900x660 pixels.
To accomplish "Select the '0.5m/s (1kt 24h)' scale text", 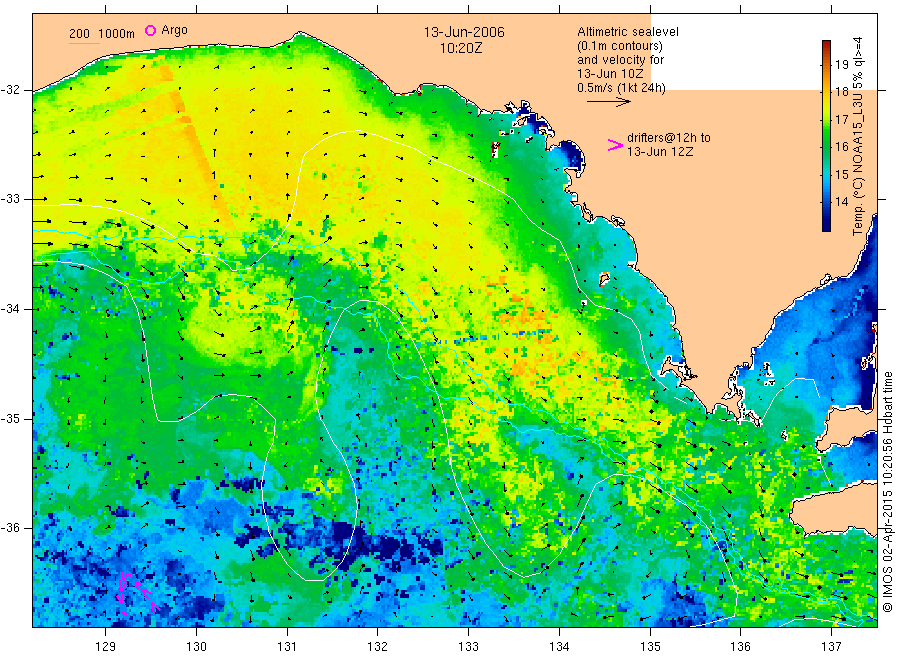I will pos(621,88).
